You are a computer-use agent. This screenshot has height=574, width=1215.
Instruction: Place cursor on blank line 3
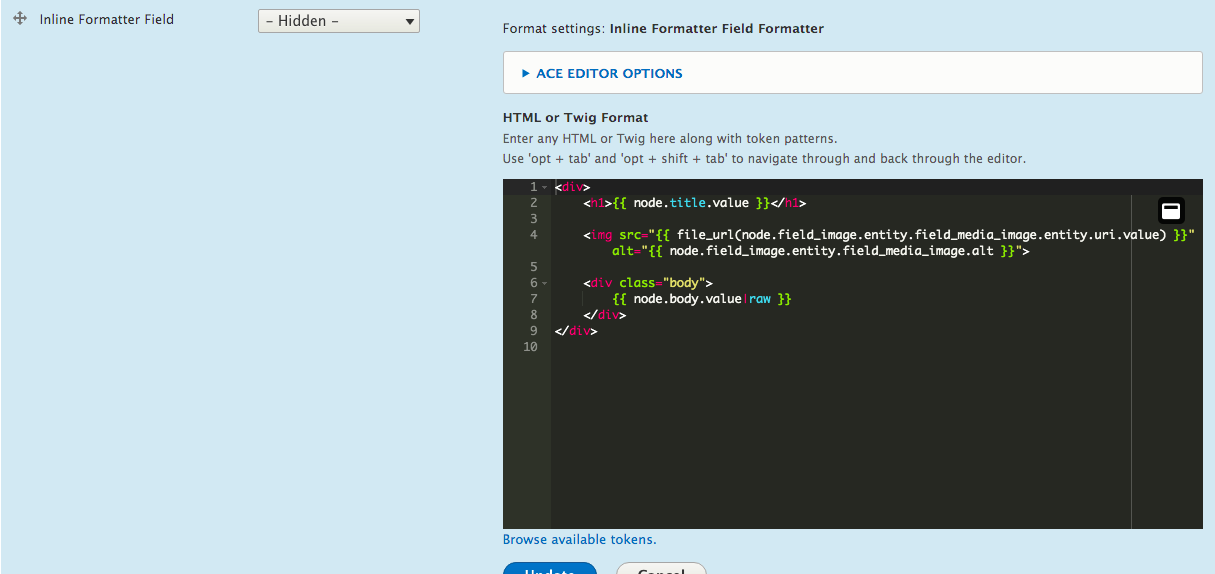coord(700,219)
